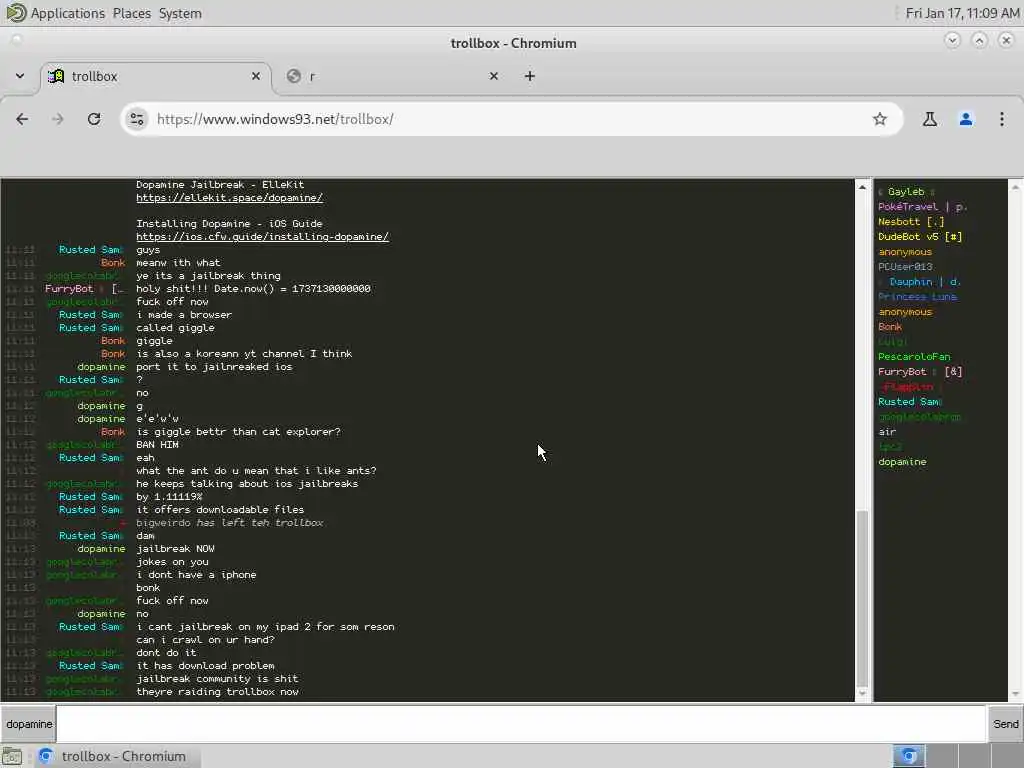Bookmark this page with the star icon
This screenshot has height=768, width=1024.
(880, 119)
